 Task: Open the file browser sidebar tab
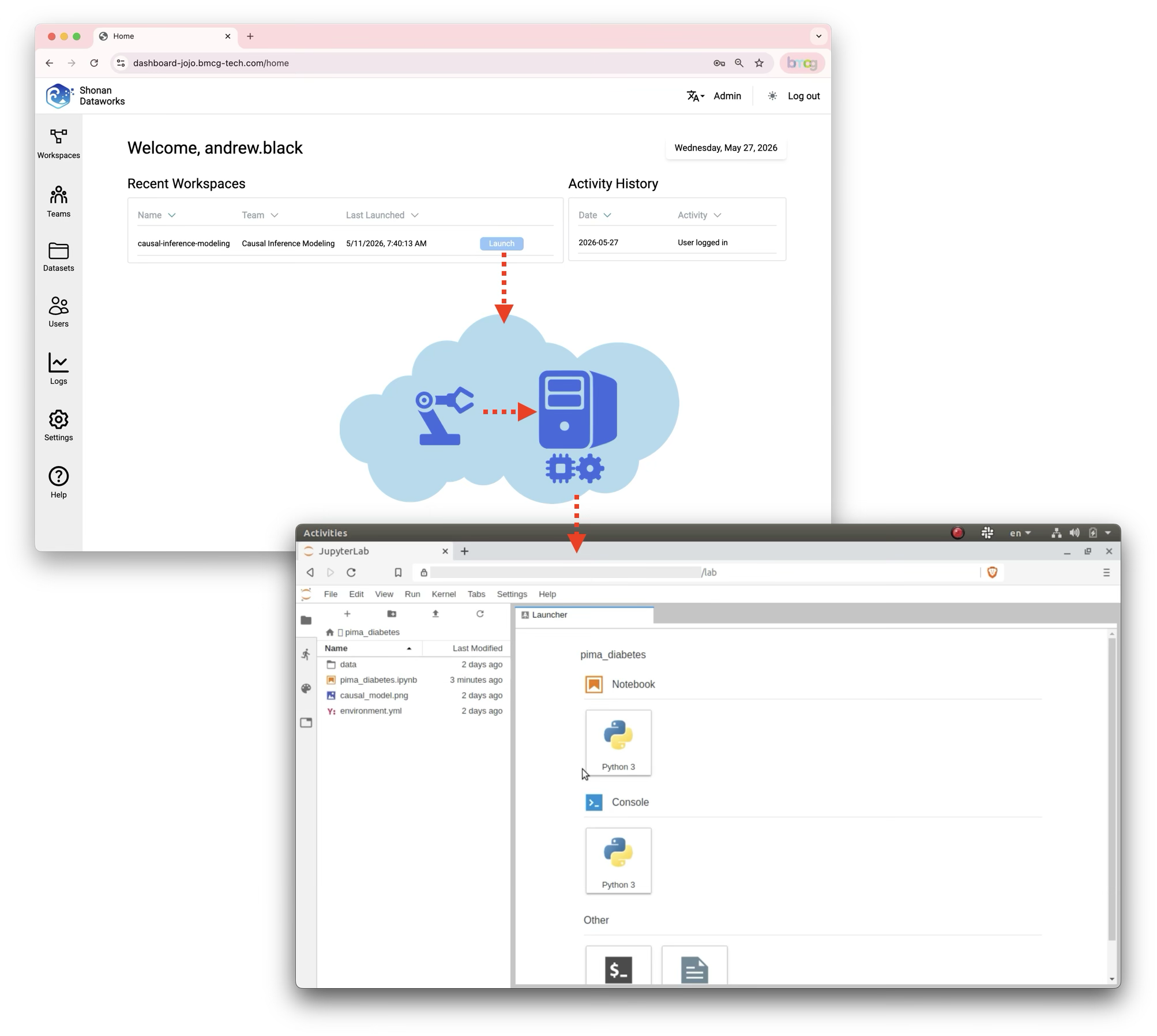click(x=306, y=621)
